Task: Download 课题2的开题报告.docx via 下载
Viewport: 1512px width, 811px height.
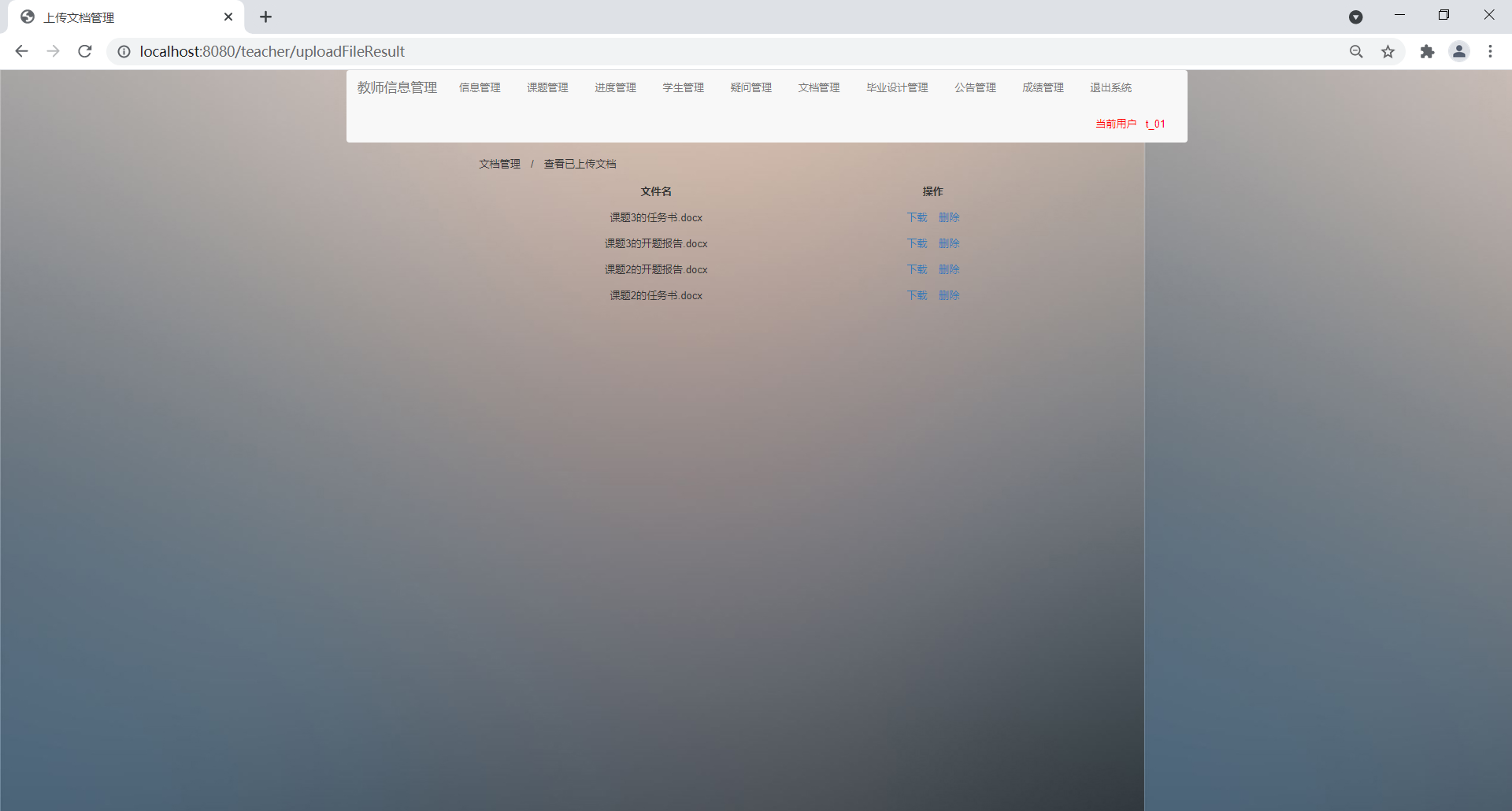Action: 917,269
